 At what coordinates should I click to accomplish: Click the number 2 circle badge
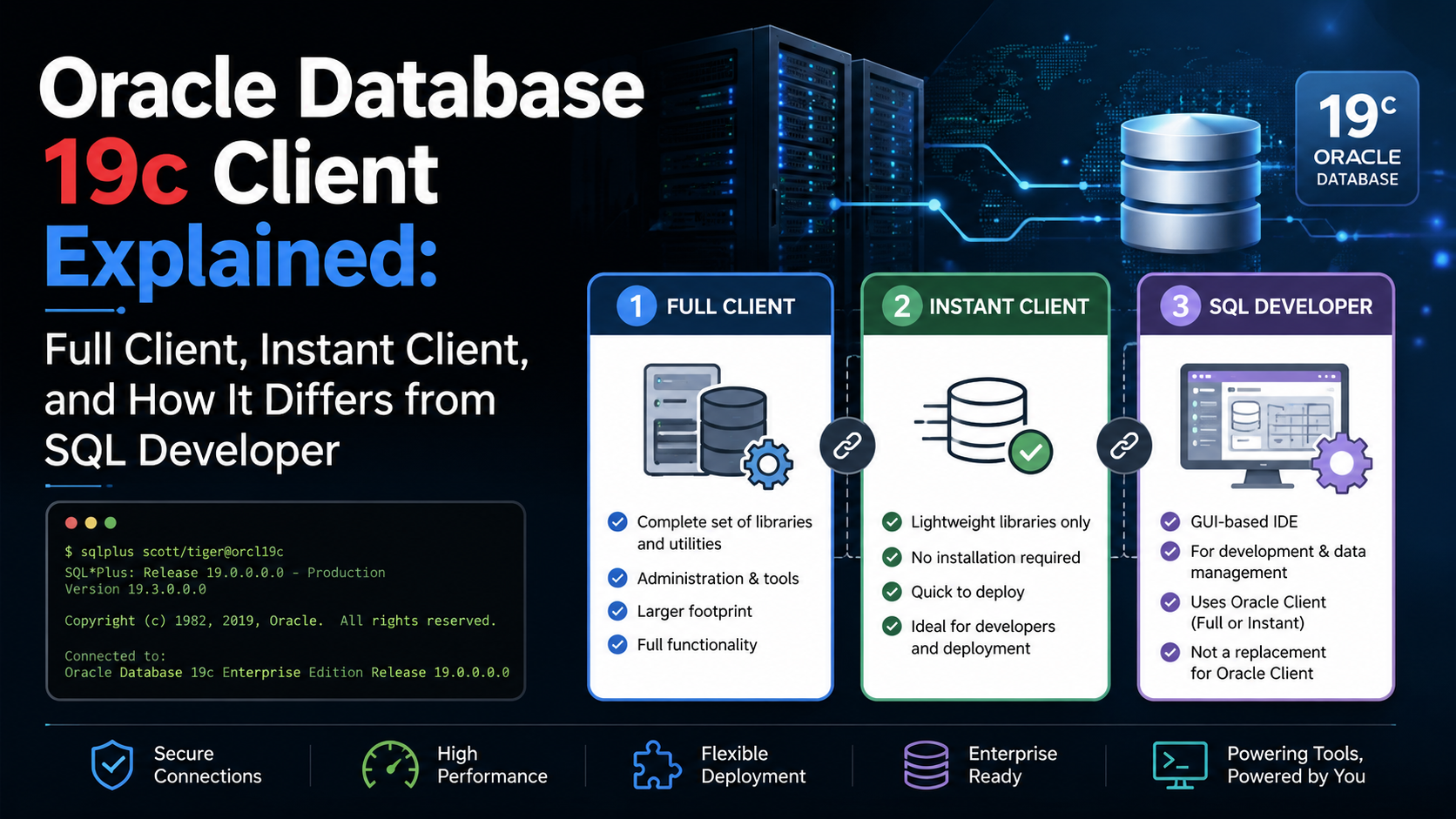coord(902,306)
